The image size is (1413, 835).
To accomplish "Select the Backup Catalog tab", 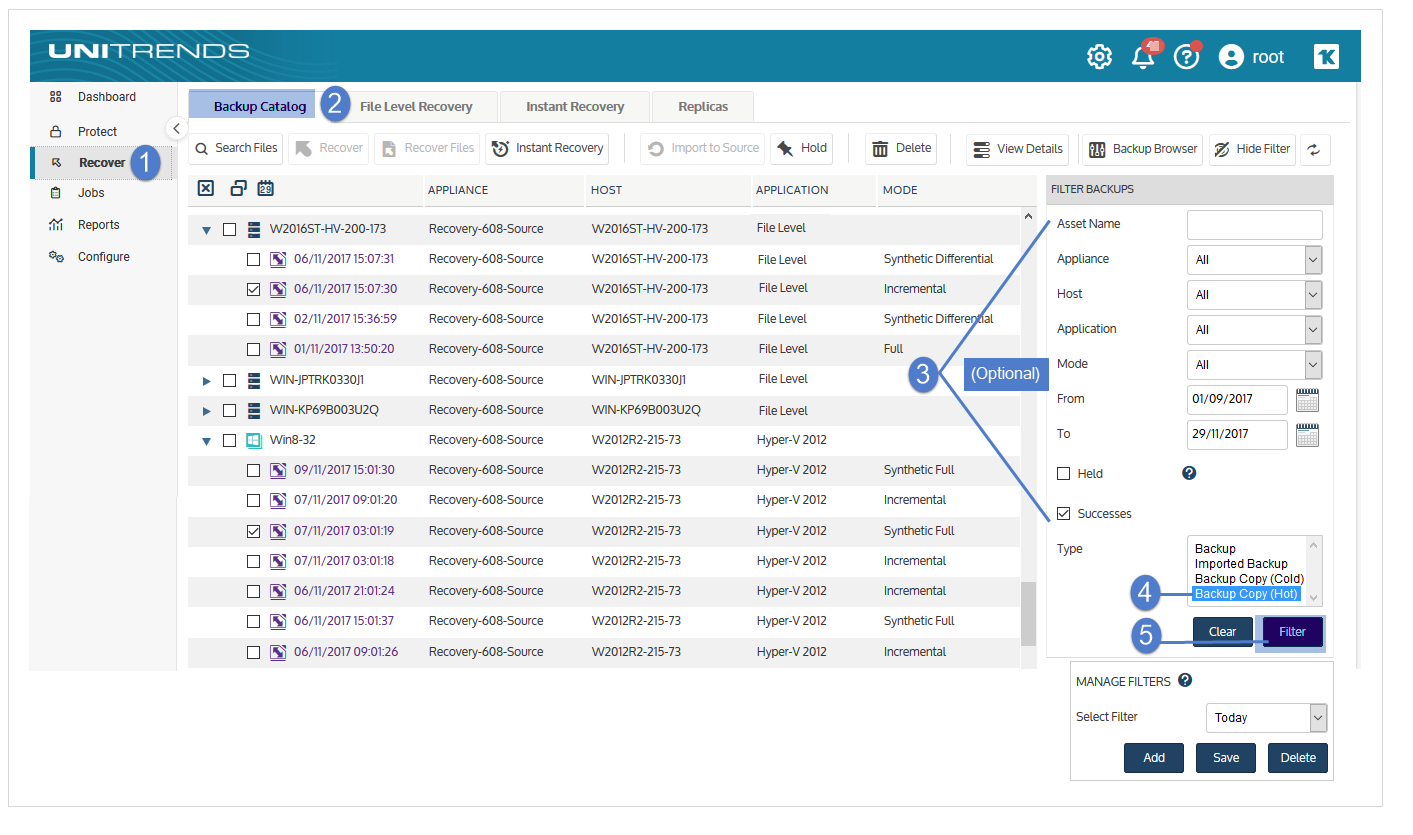I will [259, 106].
